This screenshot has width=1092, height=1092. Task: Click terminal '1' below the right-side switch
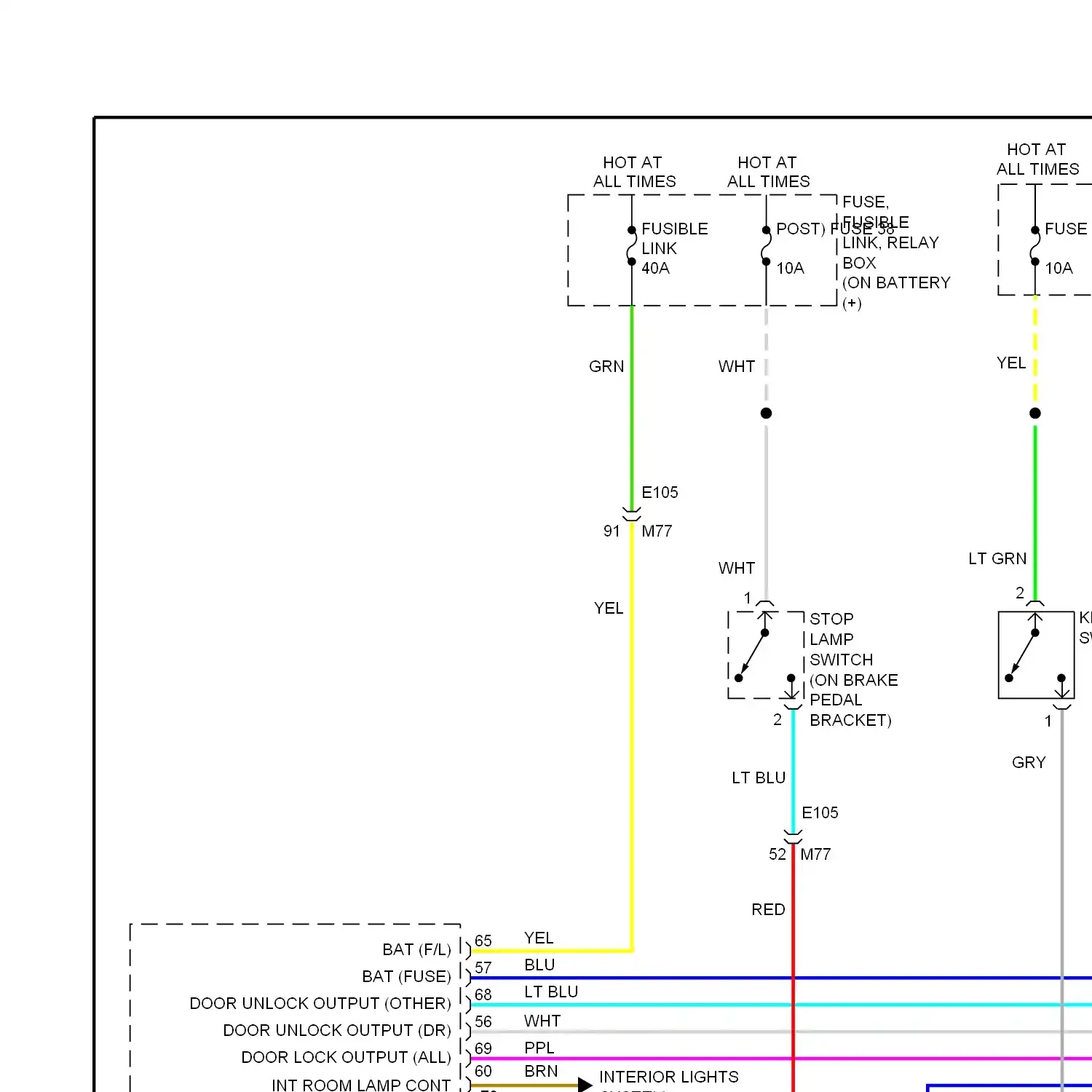coord(1048,721)
